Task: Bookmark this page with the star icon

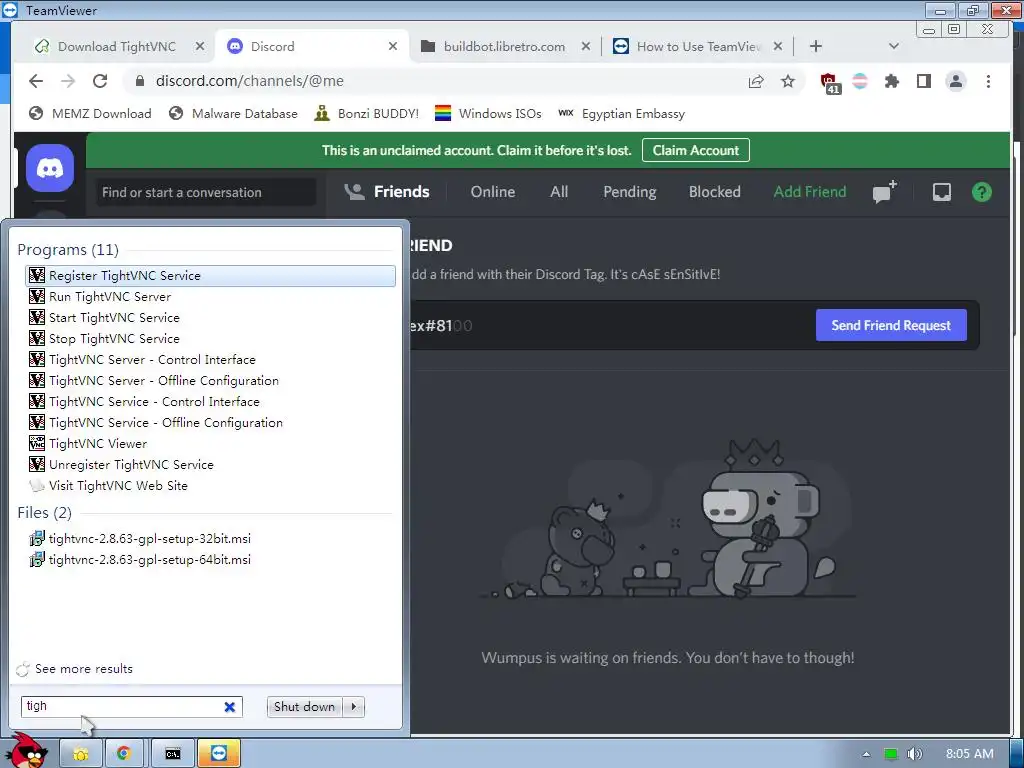Action: tap(788, 81)
